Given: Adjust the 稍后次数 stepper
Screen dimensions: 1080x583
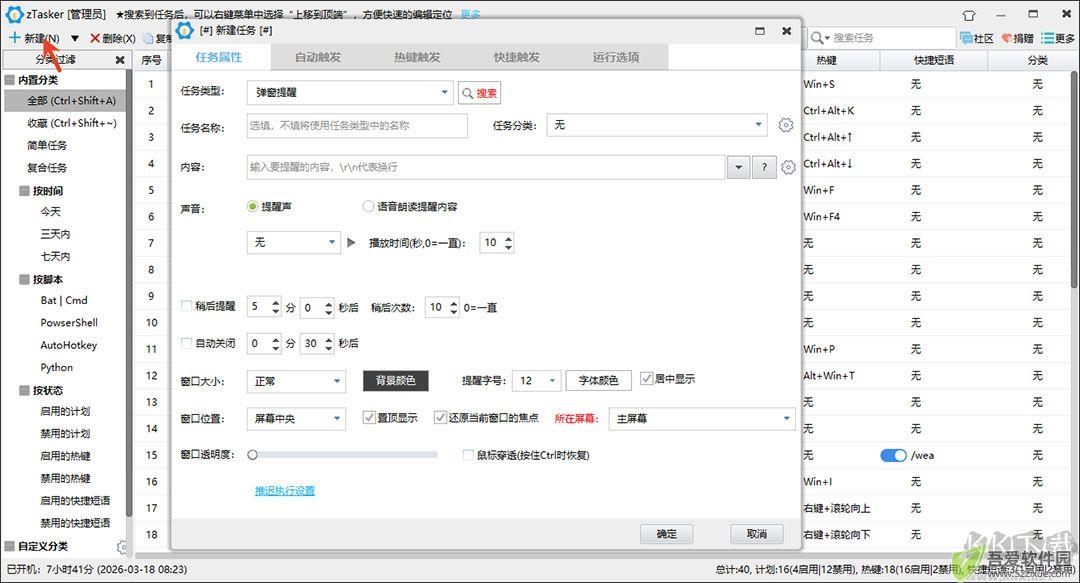Looking at the screenshot, I should pyautogui.click(x=454, y=307).
